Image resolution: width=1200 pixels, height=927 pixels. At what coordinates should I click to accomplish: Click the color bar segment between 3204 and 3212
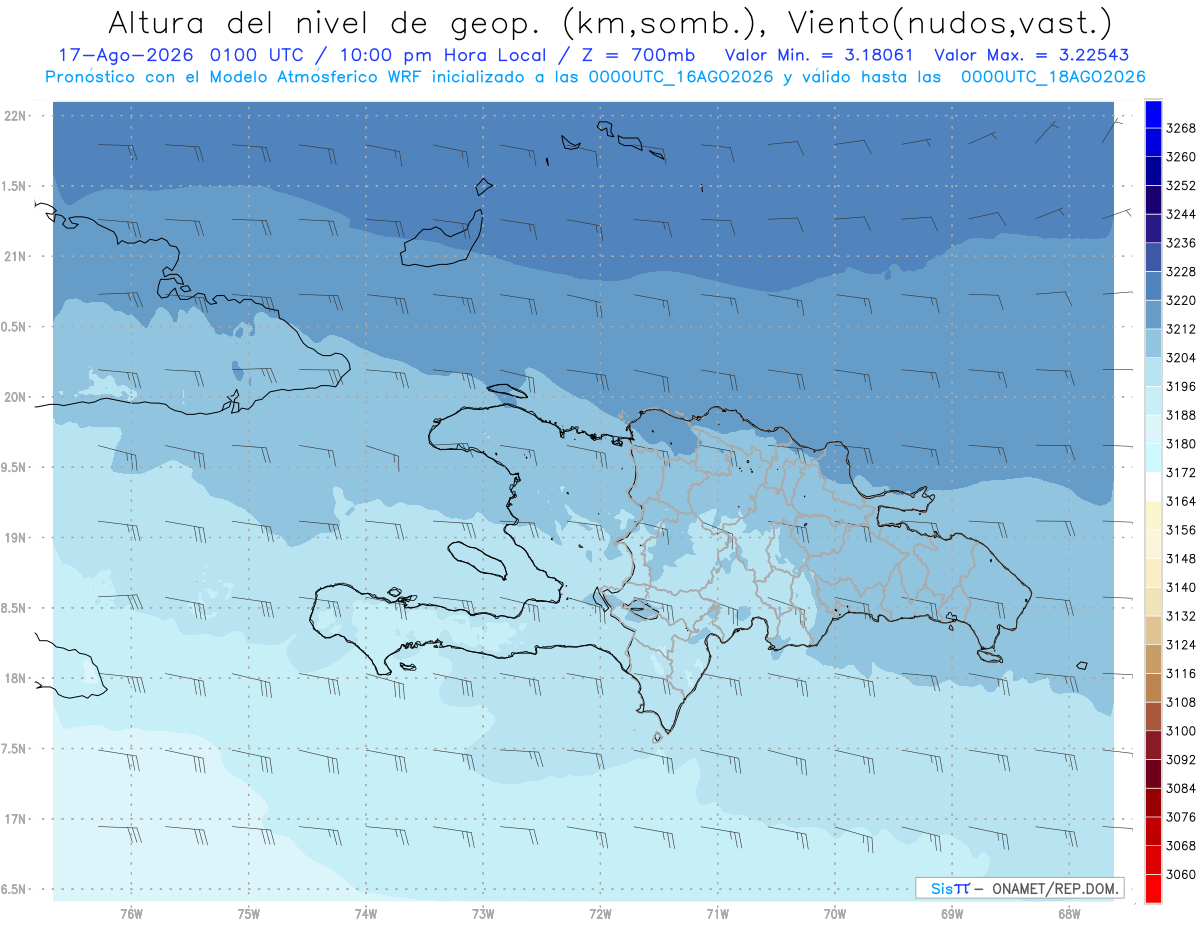click(1153, 344)
